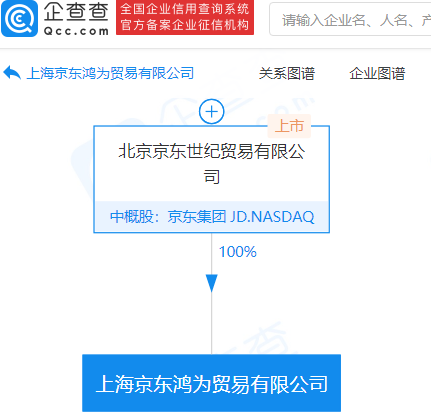
Task: Switch to the 企业图谱 tab
Action: [x=377, y=73]
